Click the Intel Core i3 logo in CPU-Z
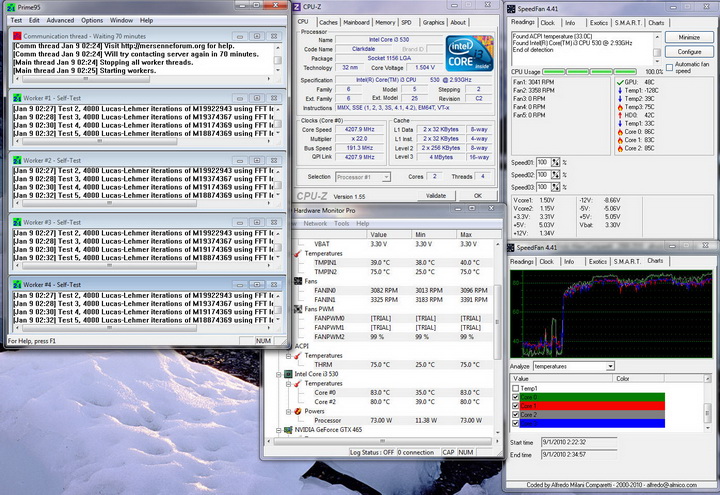The width and height of the screenshot is (720, 495). click(469, 54)
